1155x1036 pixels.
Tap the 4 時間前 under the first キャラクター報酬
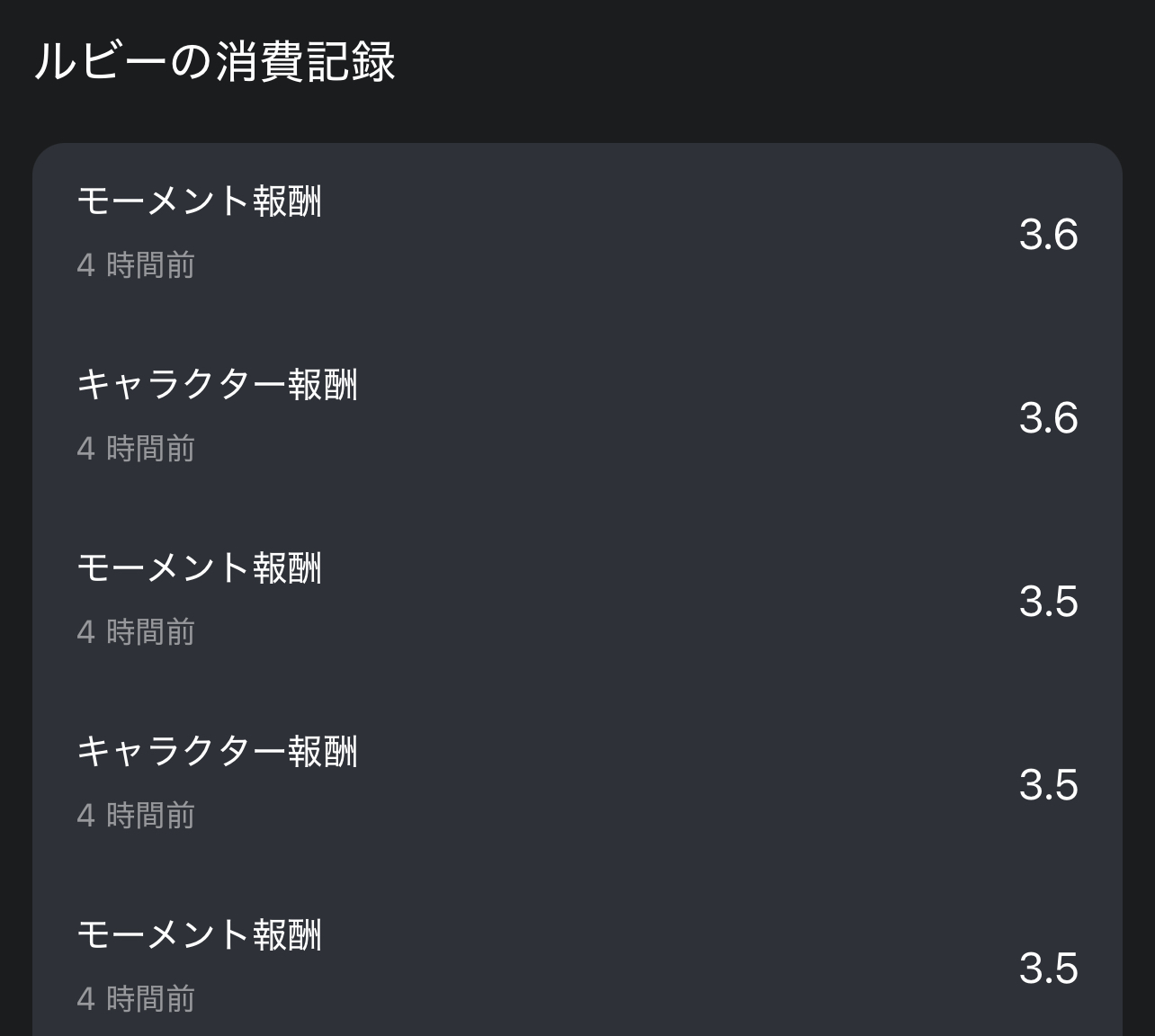point(136,449)
